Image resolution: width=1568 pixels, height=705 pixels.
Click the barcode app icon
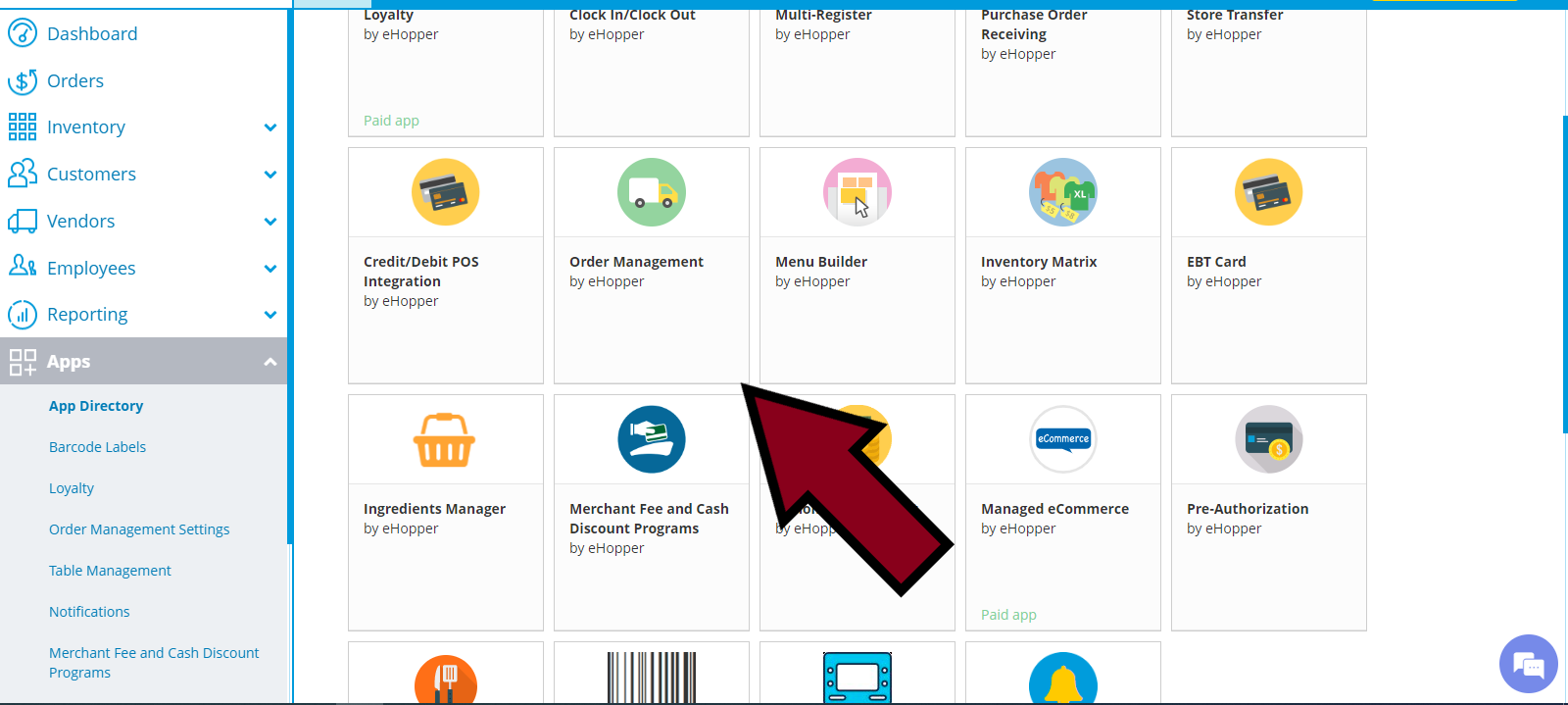point(652,678)
